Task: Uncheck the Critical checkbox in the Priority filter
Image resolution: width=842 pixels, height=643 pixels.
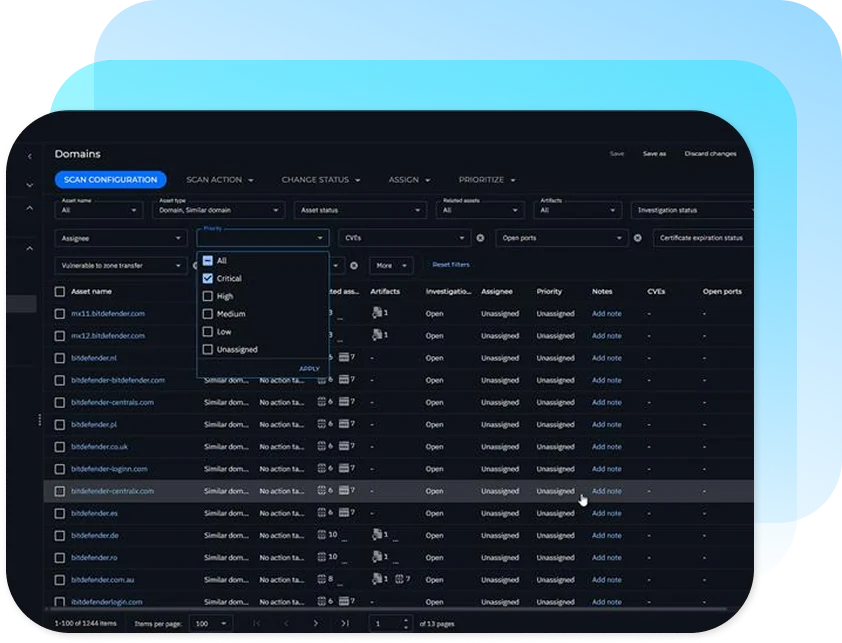Action: 207,279
